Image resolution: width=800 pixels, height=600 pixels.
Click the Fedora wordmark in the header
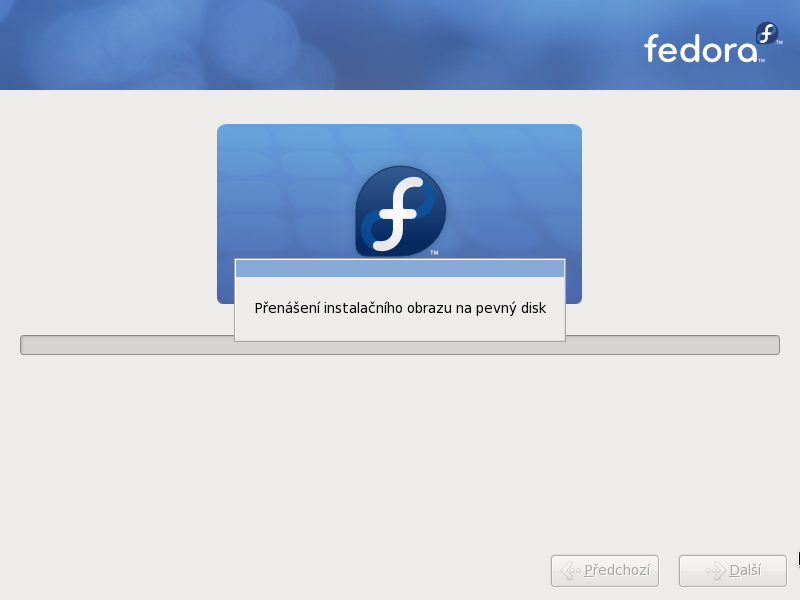tap(701, 49)
